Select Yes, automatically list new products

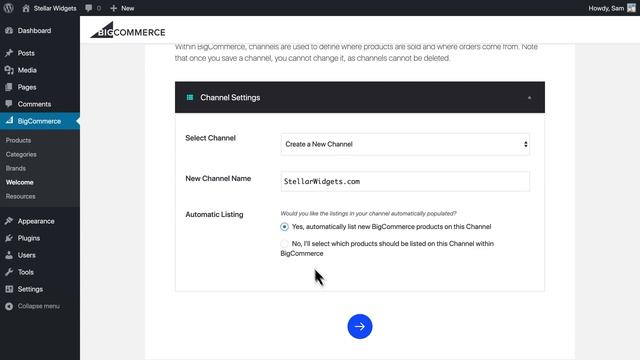pyautogui.click(x=284, y=227)
